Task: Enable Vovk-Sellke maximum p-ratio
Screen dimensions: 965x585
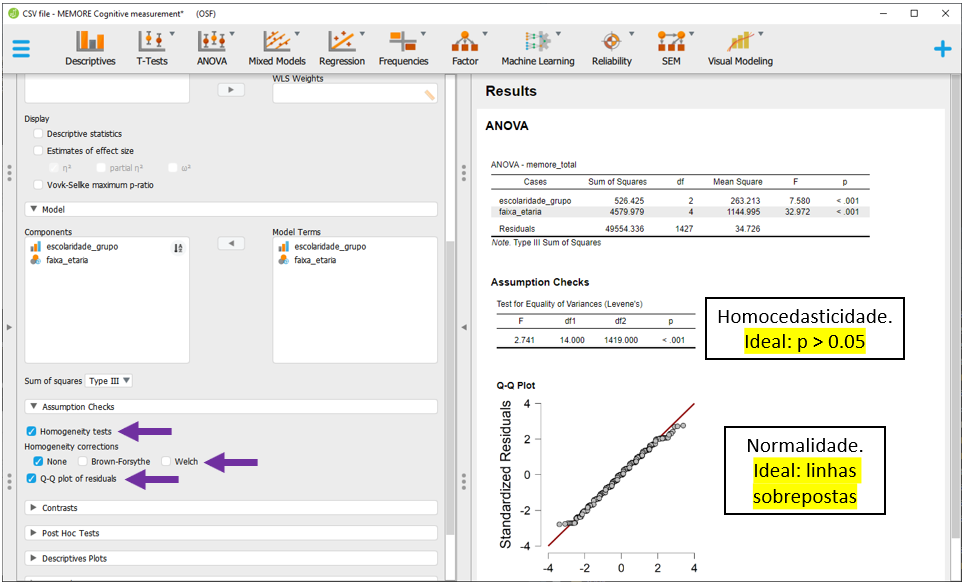Action: click(x=38, y=185)
